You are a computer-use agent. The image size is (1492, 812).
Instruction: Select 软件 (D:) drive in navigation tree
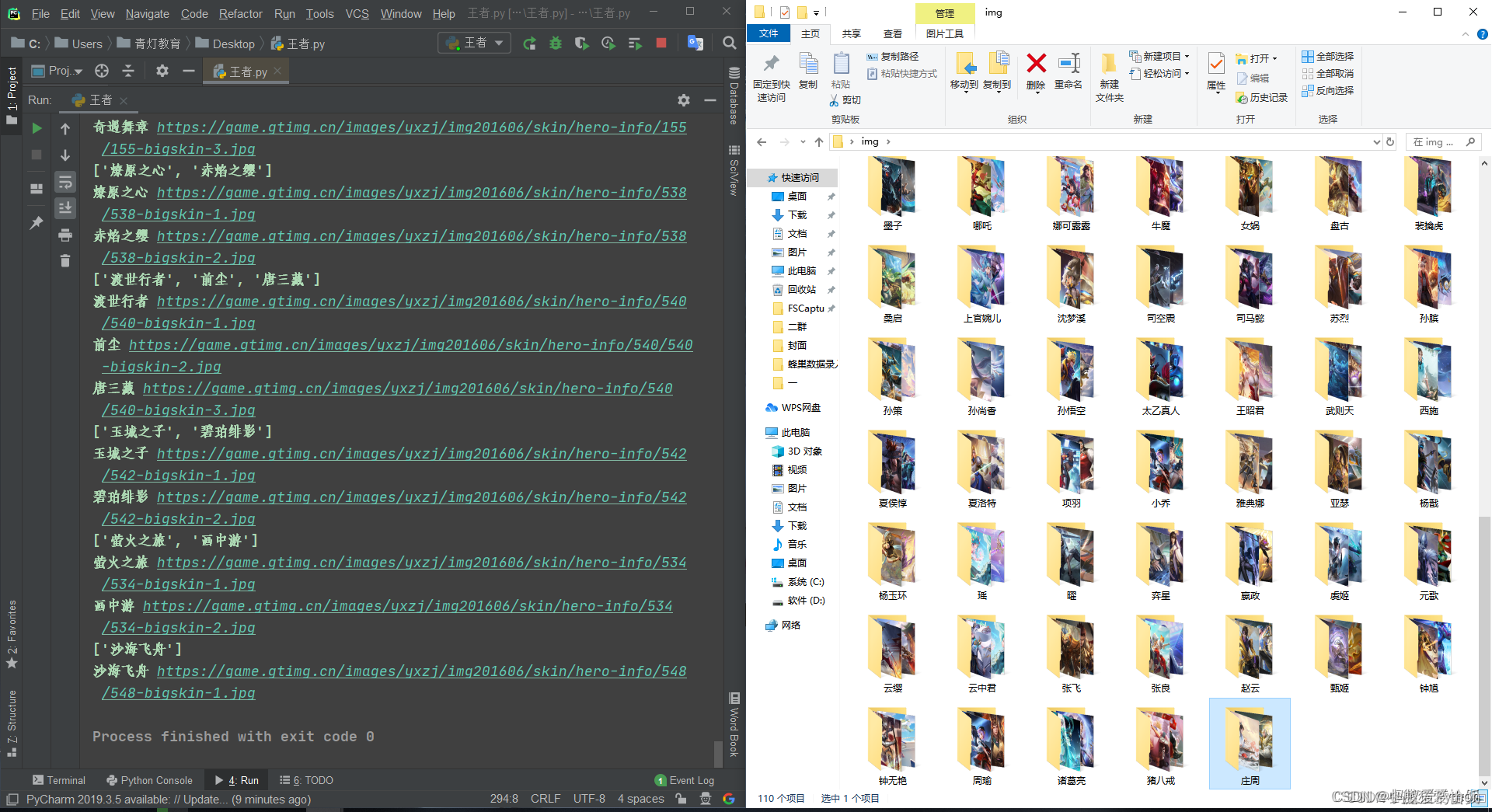[x=798, y=601]
